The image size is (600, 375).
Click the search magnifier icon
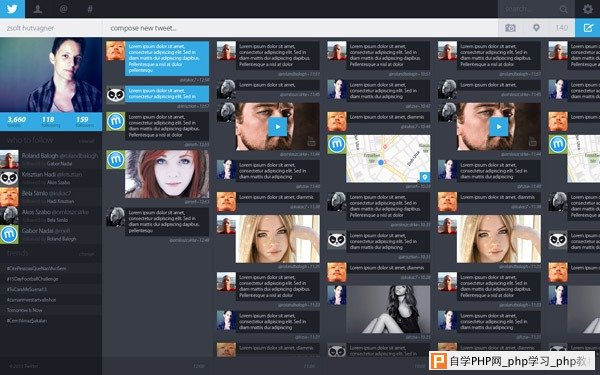coord(563,9)
